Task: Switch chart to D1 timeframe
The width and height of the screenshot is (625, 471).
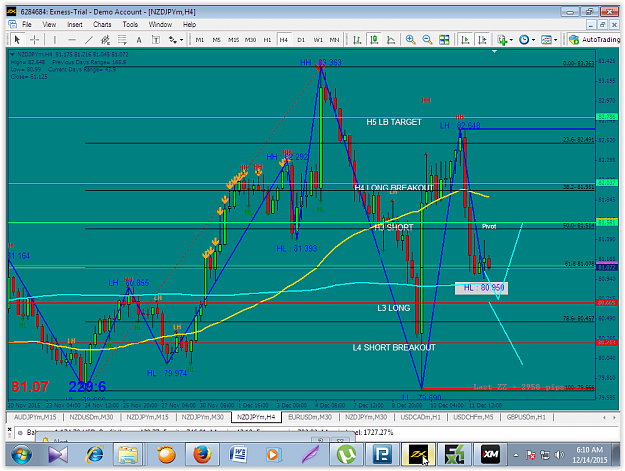Action: click(301, 39)
